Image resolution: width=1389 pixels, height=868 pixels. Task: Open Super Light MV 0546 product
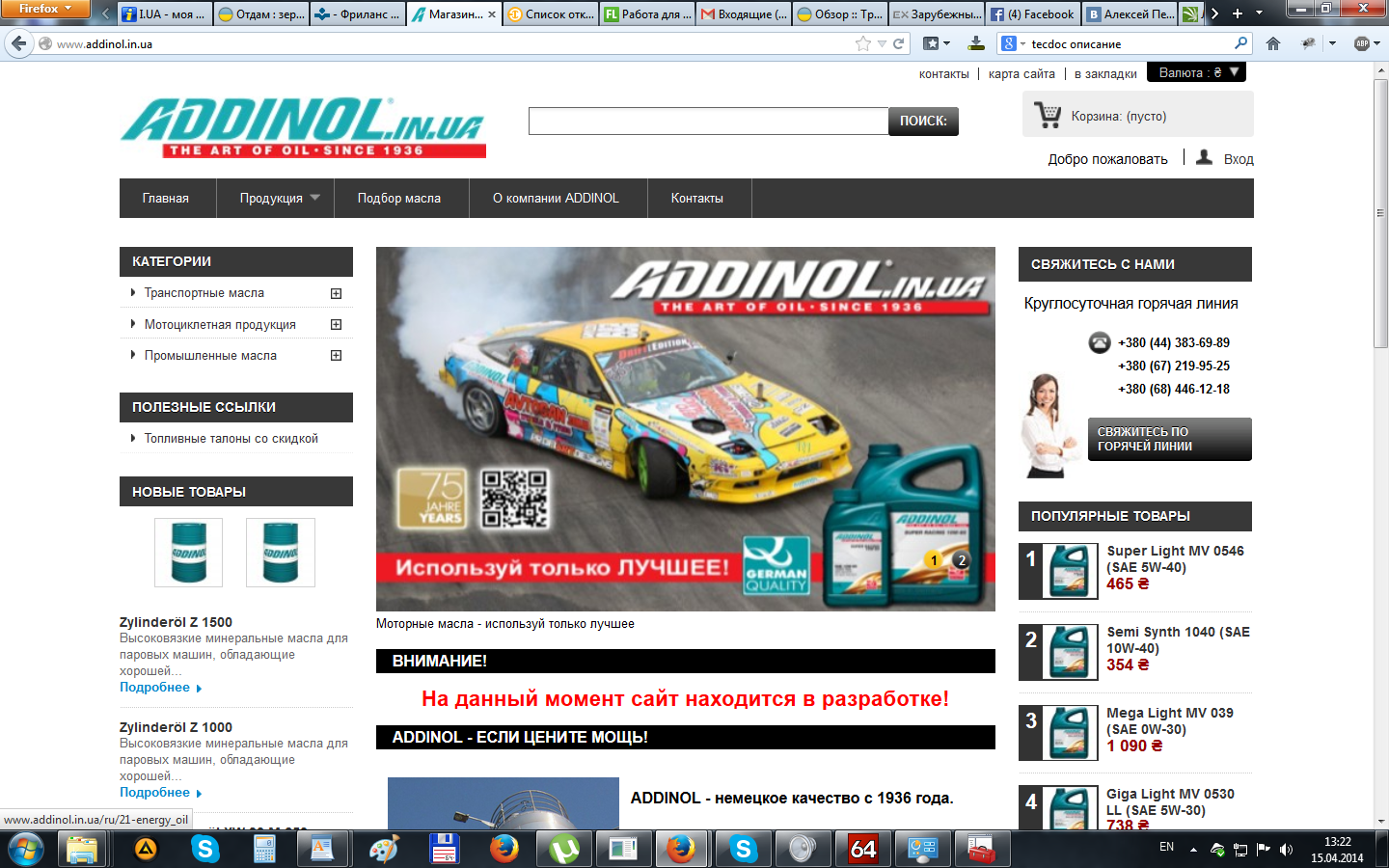point(1175,558)
